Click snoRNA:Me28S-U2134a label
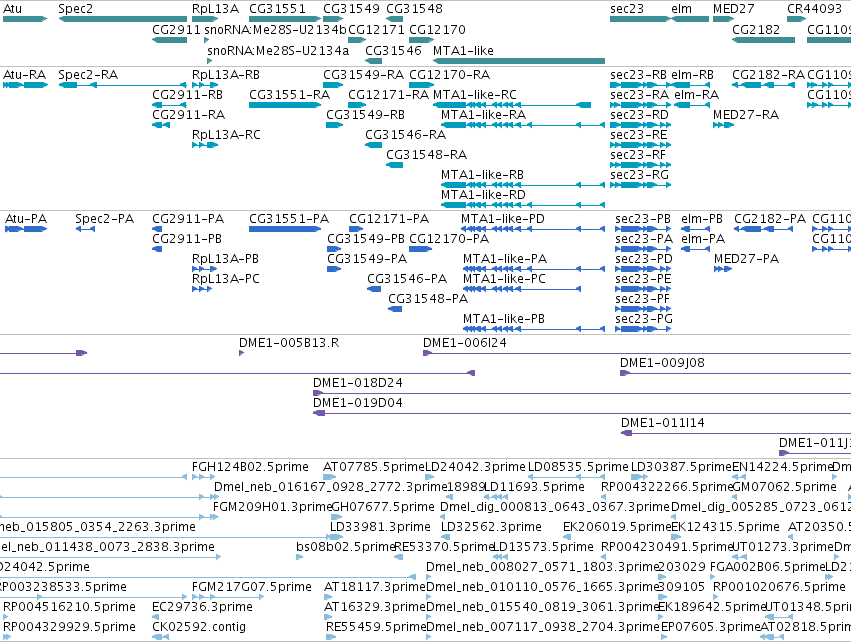The width and height of the screenshot is (851, 642). coord(278,50)
